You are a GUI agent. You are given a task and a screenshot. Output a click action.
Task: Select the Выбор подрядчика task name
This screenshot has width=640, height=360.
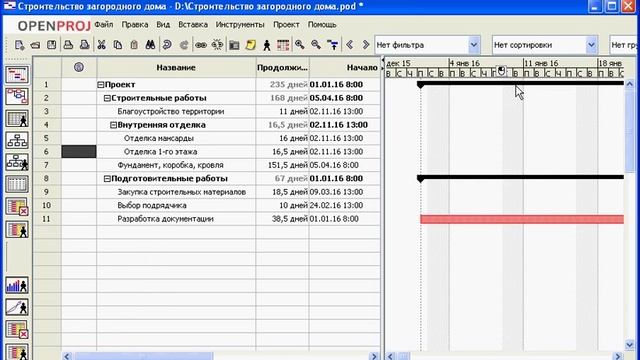152,206
